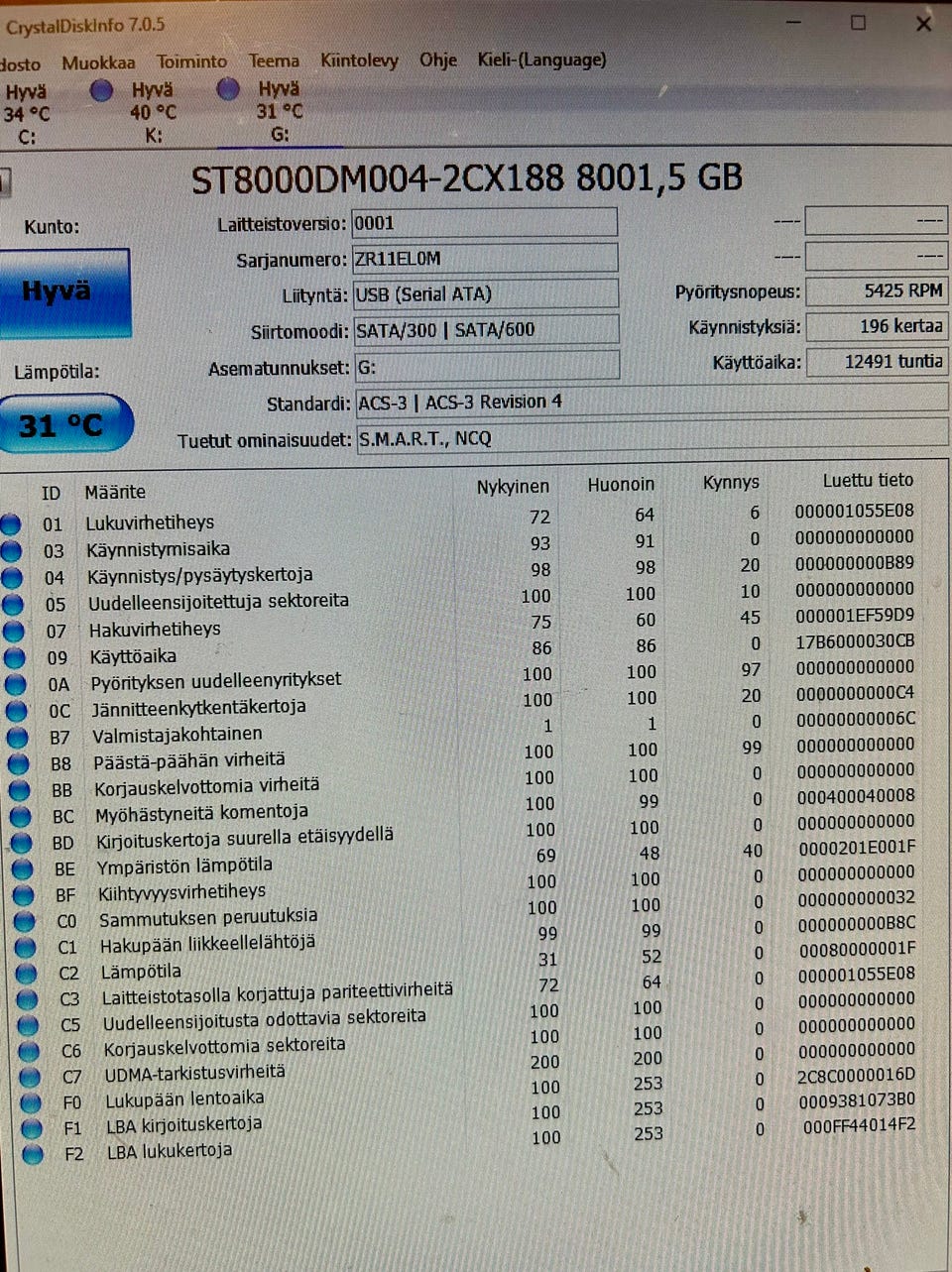Click status dot of Kiihtyvyysvirhetiheys row
Viewport: 952px width, 1272px height.
[23, 895]
